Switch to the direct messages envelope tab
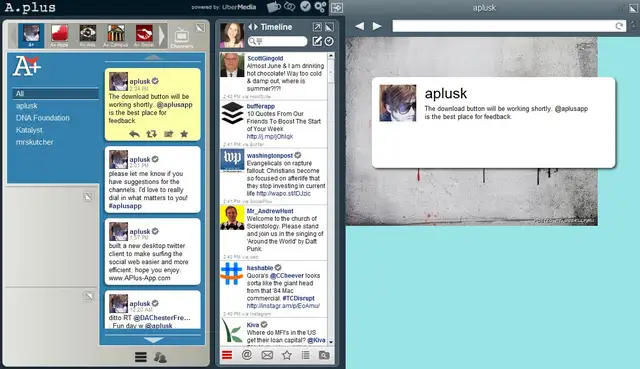 267,355
